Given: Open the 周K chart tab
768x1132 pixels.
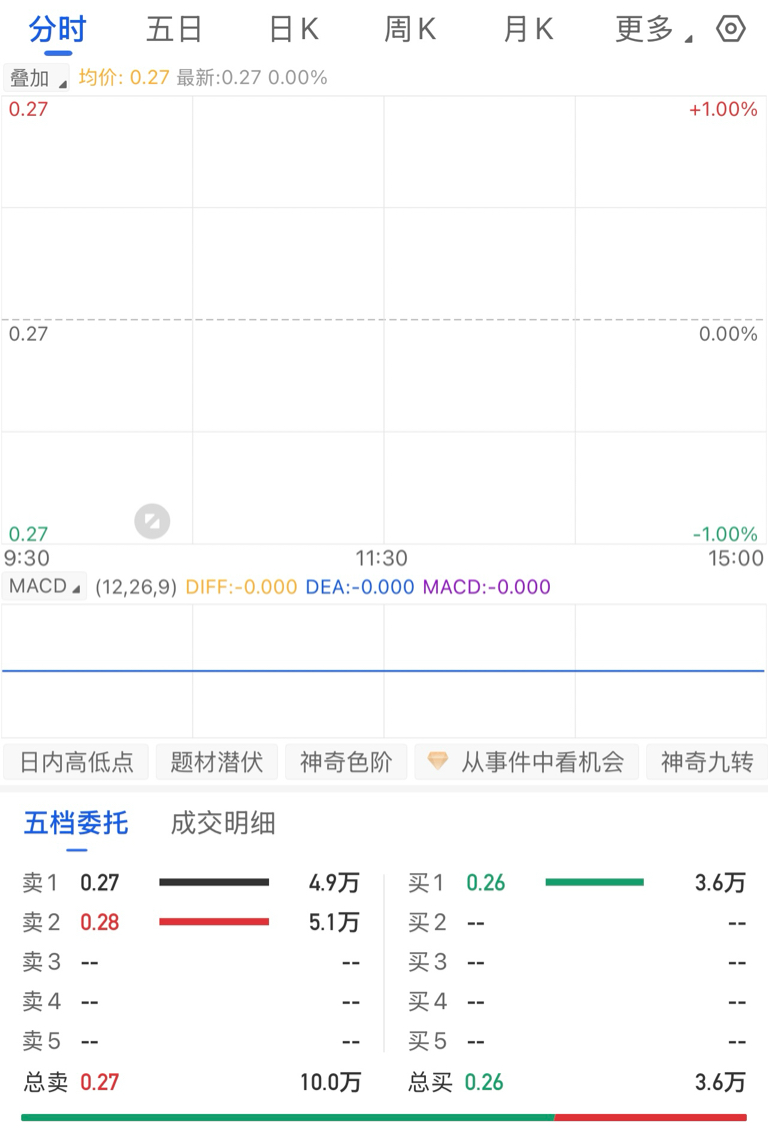Looking at the screenshot, I should 410,30.
